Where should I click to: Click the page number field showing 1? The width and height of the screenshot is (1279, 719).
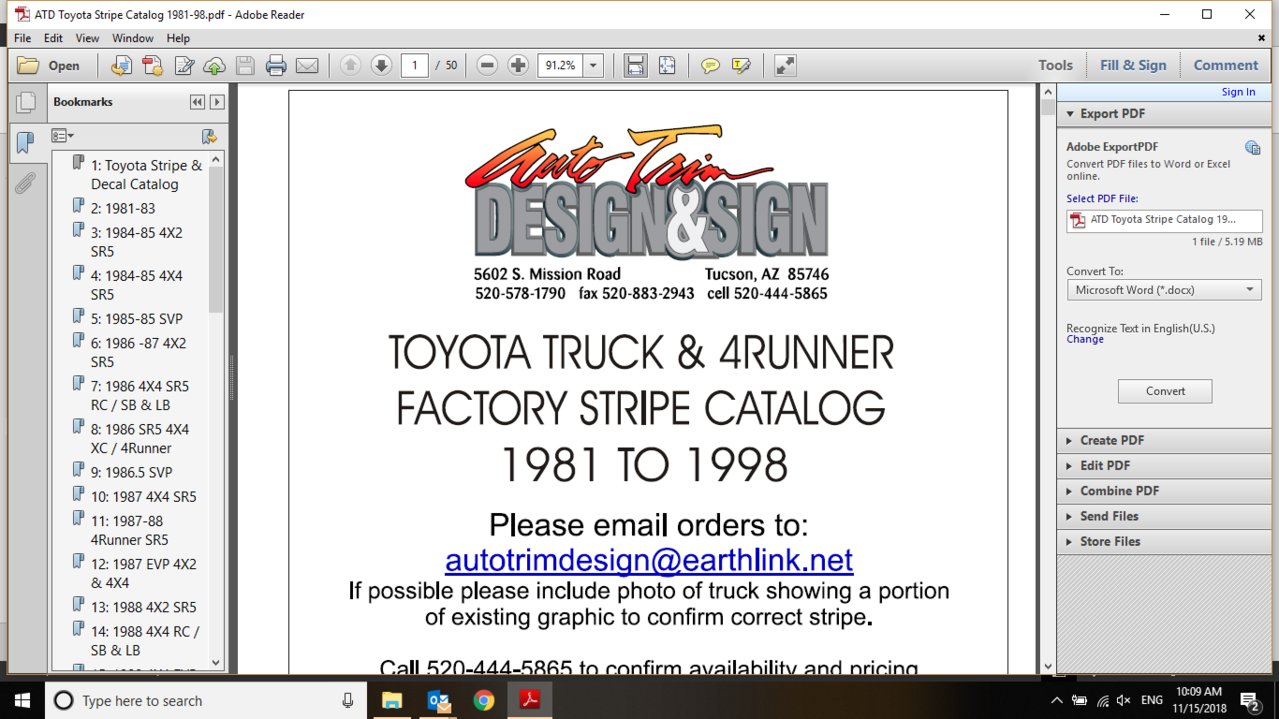(414, 65)
